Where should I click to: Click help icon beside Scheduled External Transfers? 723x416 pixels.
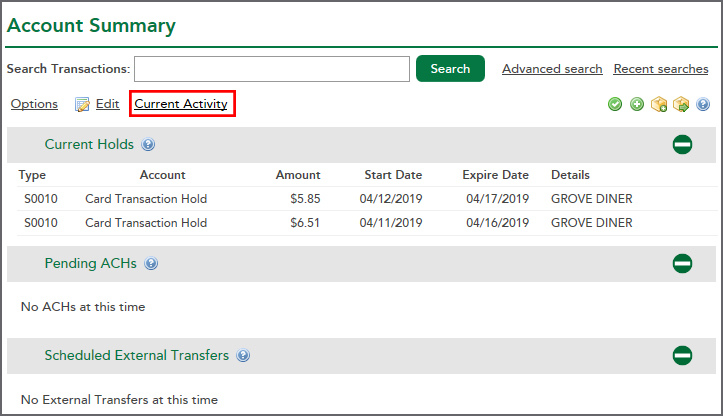pos(243,355)
